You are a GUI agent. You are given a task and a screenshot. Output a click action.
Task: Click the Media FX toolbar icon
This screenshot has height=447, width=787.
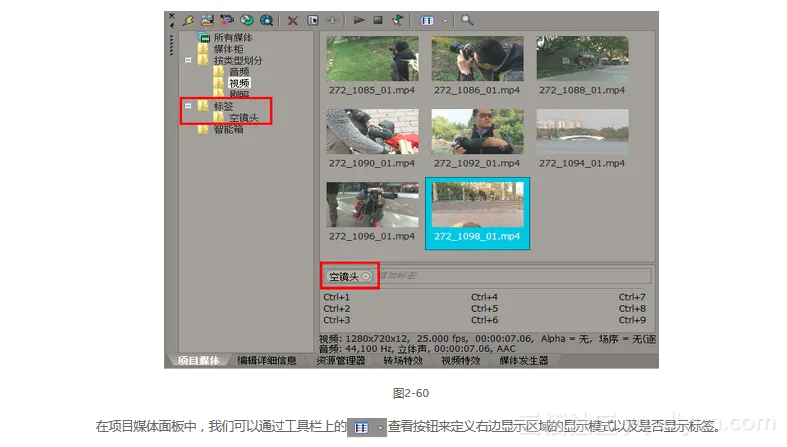pyautogui.click(x=332, y=21)
